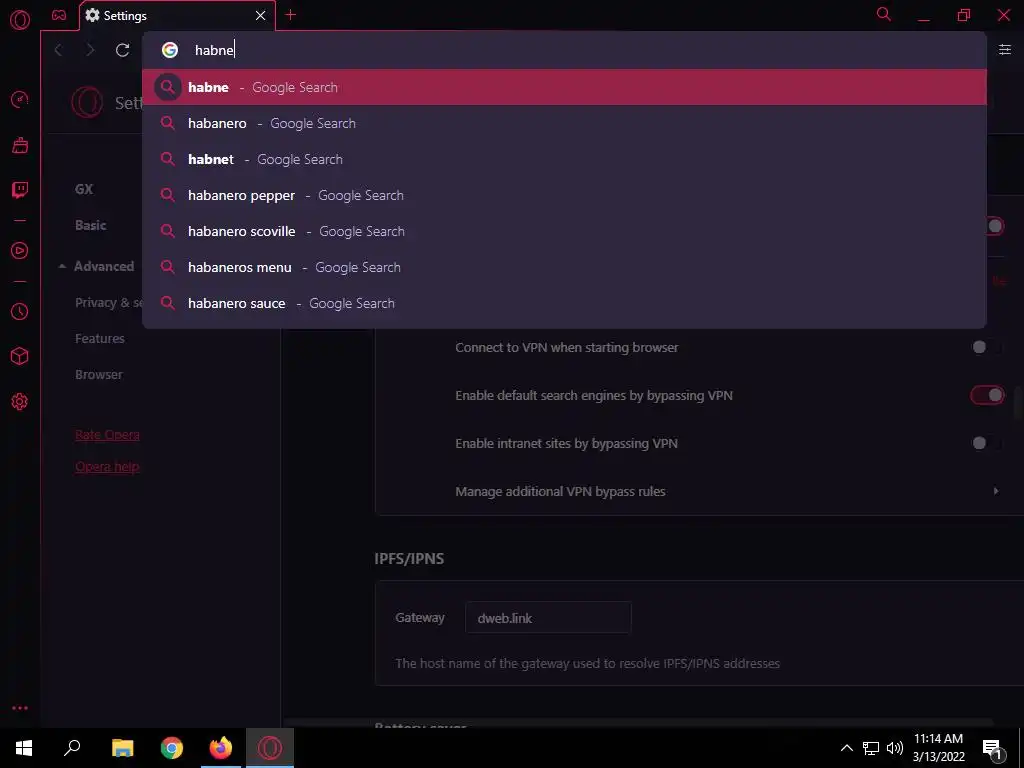The image size is (1024, 768).
Task: Open Google Chrome from taskbar
Action: point(172,748)
